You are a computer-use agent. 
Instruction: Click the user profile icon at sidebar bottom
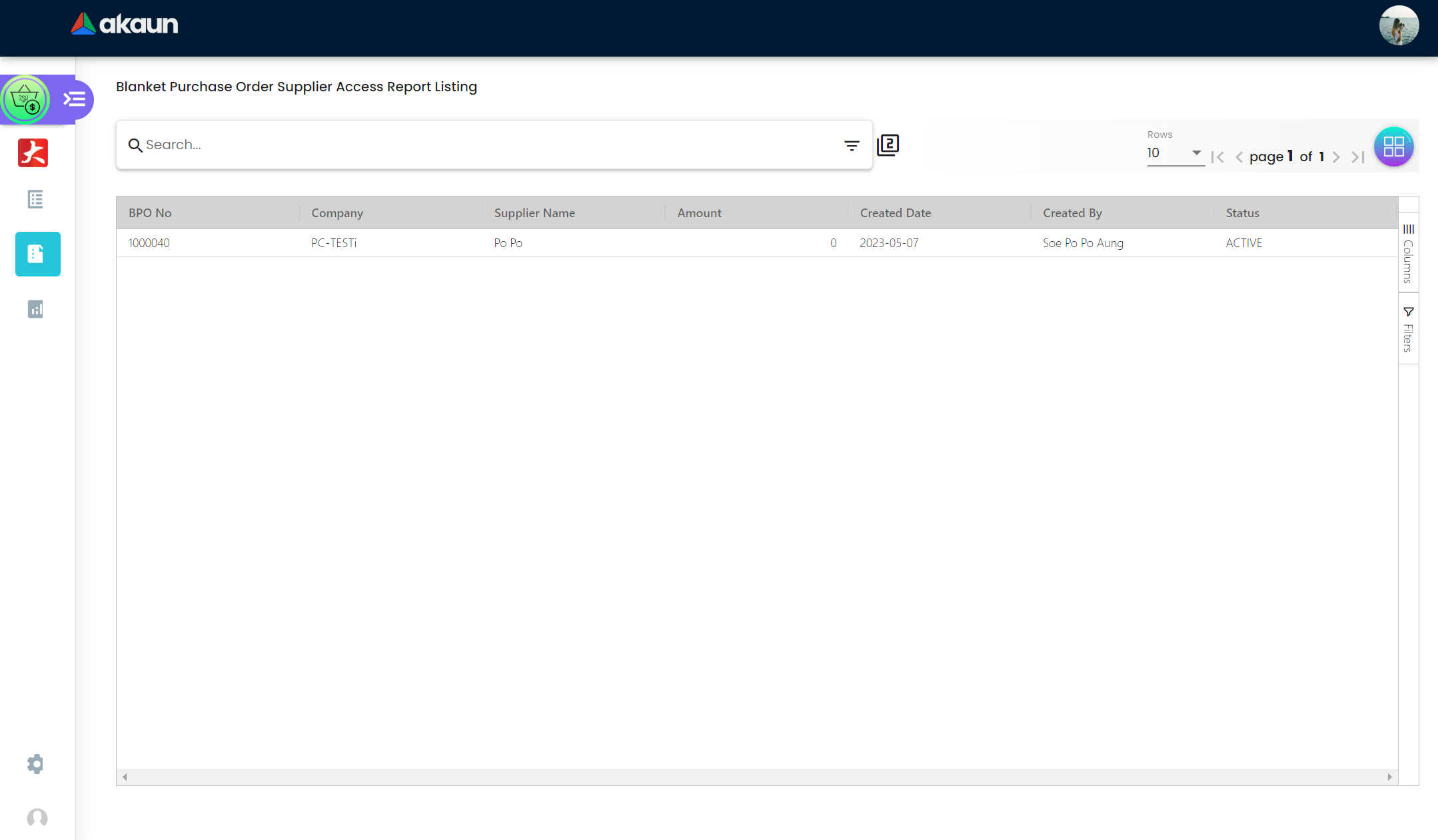[37, 817]
